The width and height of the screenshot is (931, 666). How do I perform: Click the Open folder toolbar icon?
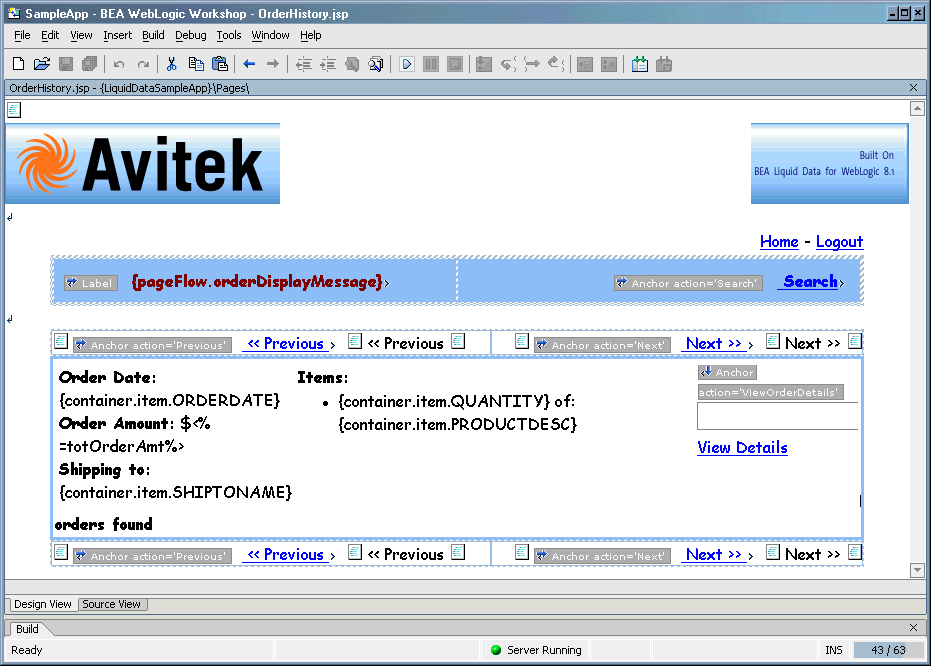(x=42, y=64)
